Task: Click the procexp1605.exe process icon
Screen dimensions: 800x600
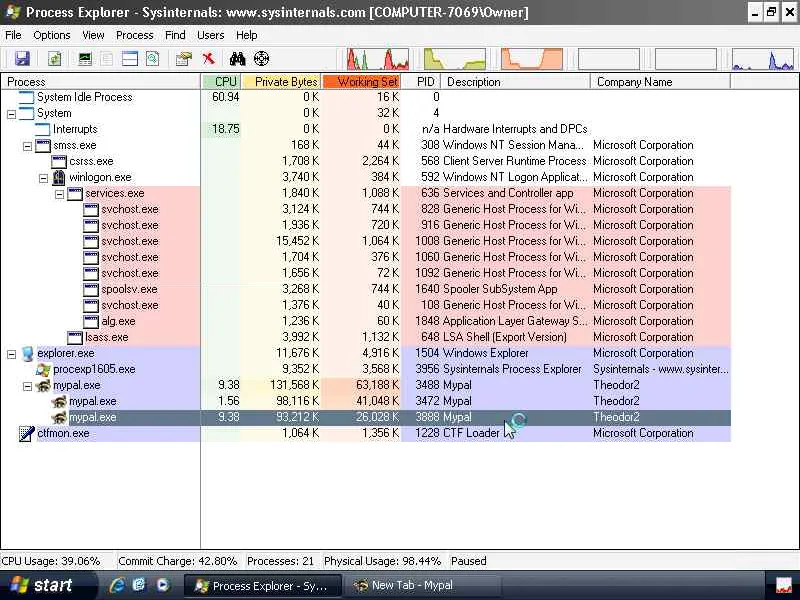Action: coord(43,369)
